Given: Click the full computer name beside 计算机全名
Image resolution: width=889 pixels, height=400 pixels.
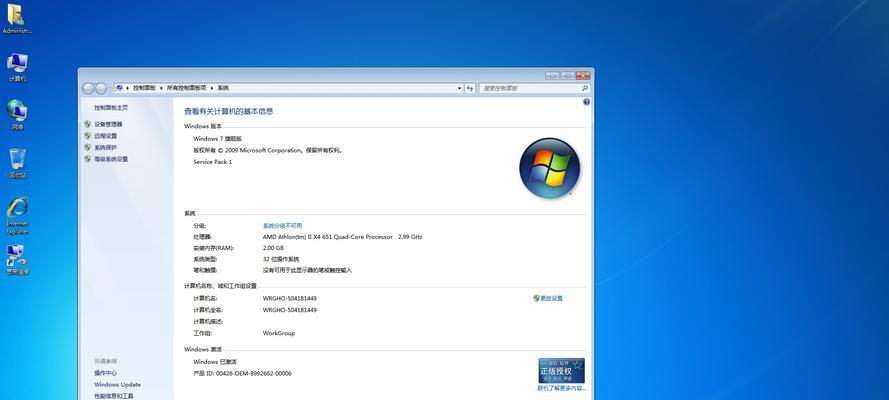Looking at the screenshot, I should (290, 310).
